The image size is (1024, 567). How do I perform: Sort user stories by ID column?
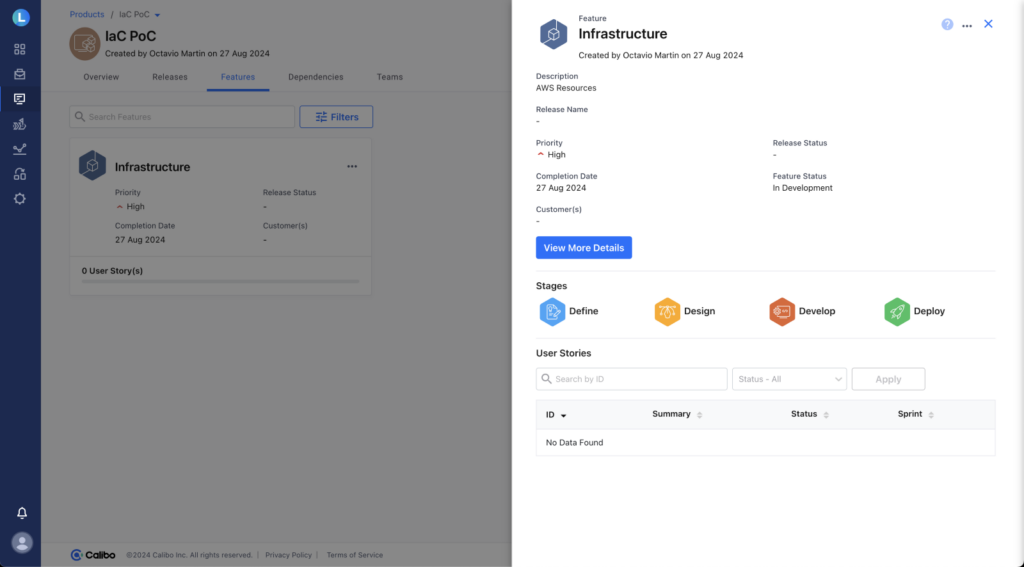[556, 415]
